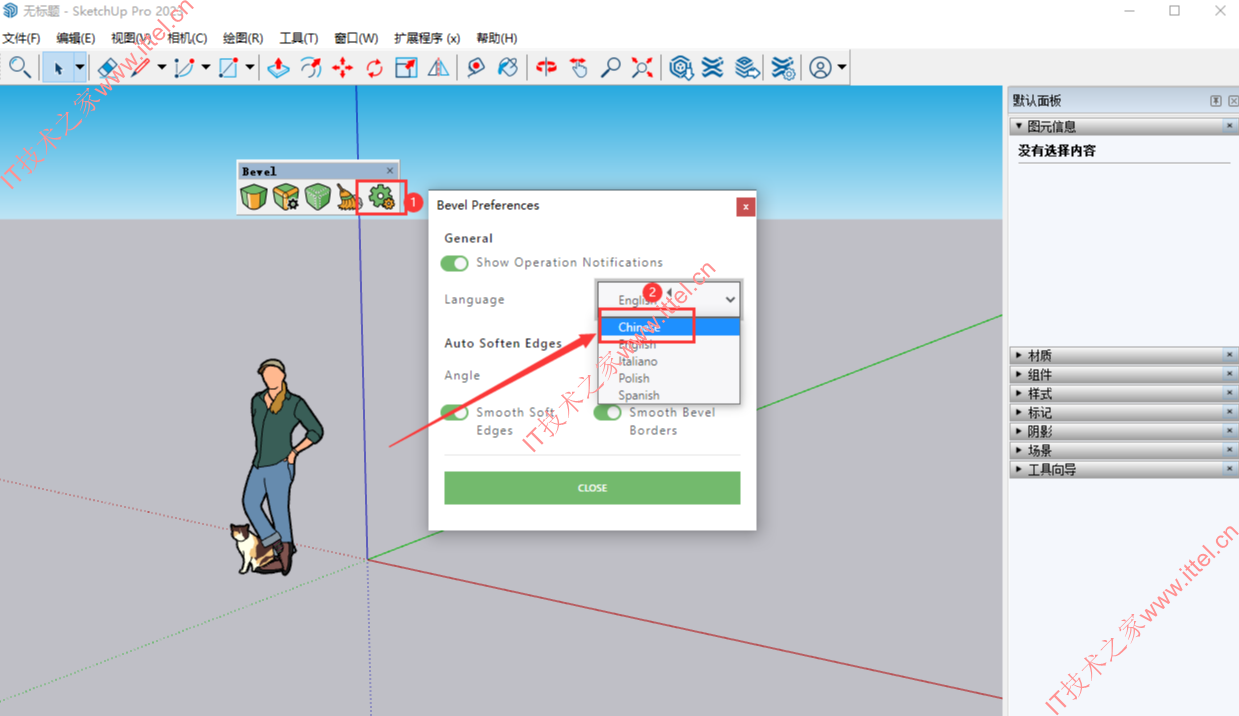
Task: Open Extension Manager icon
Action: point(782,68)
